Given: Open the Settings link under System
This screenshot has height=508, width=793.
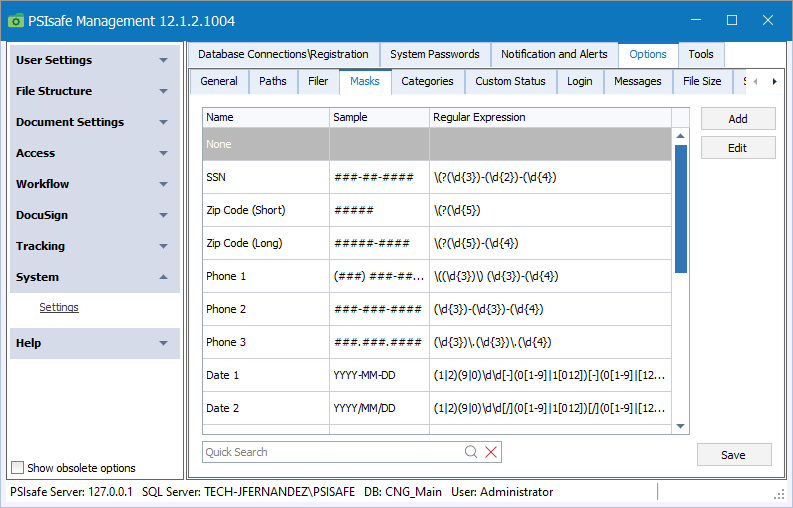Looking at the screenshot, I should point(59,307).
